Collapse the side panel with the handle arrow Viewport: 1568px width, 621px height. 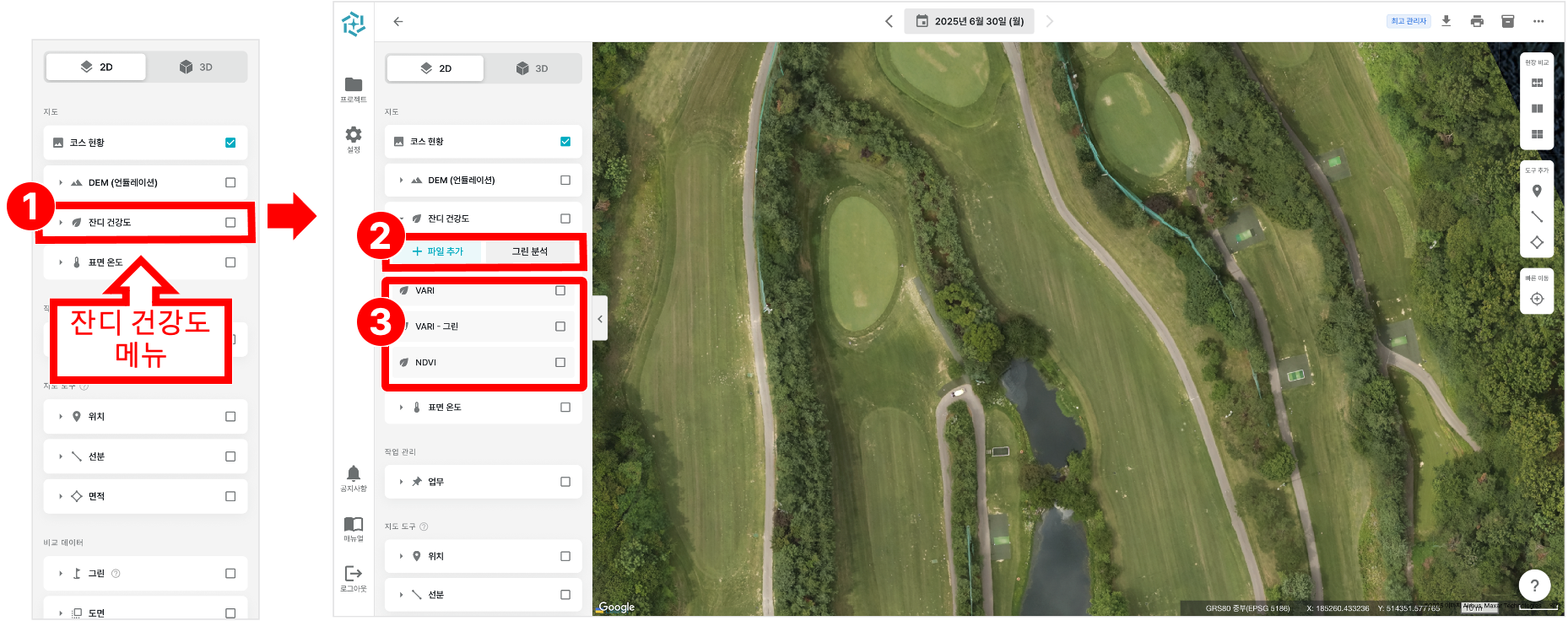pyautogui.click(x=600, y=319)
